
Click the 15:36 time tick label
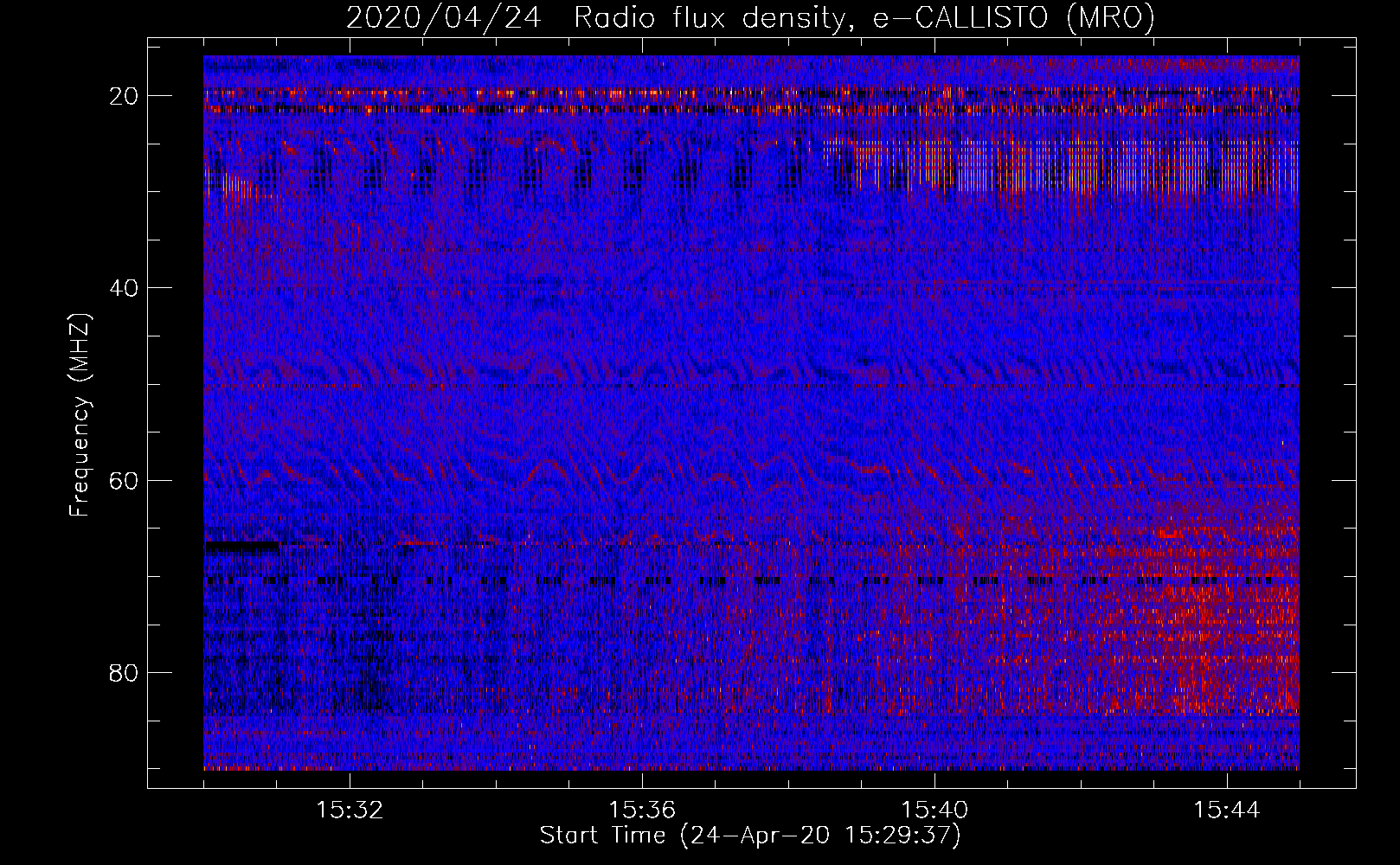tap(642, 811)
